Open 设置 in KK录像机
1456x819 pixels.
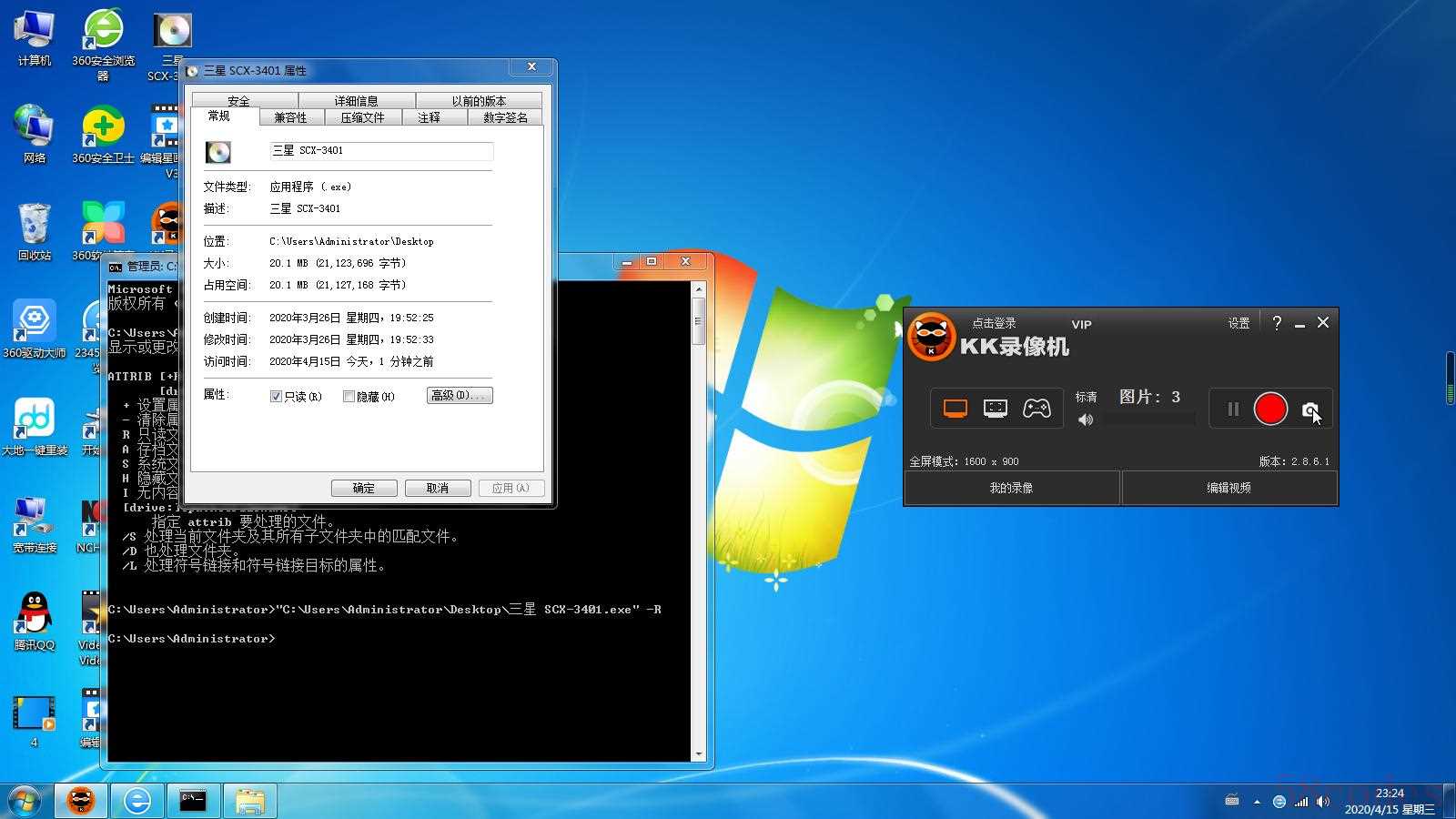click(1239, 323)
